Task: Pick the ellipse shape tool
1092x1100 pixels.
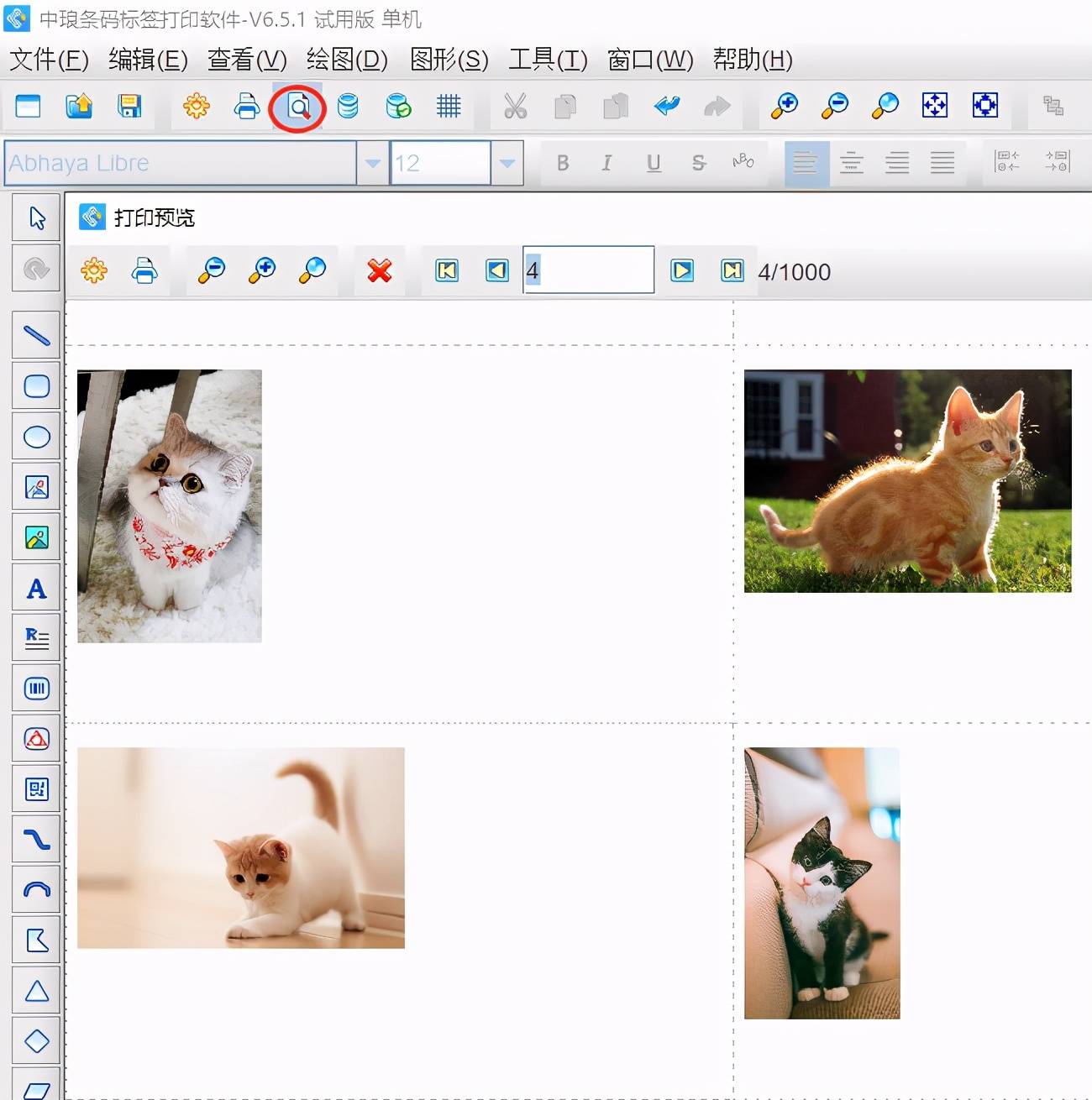Action: pyautogui.click(x=36, y=437)
